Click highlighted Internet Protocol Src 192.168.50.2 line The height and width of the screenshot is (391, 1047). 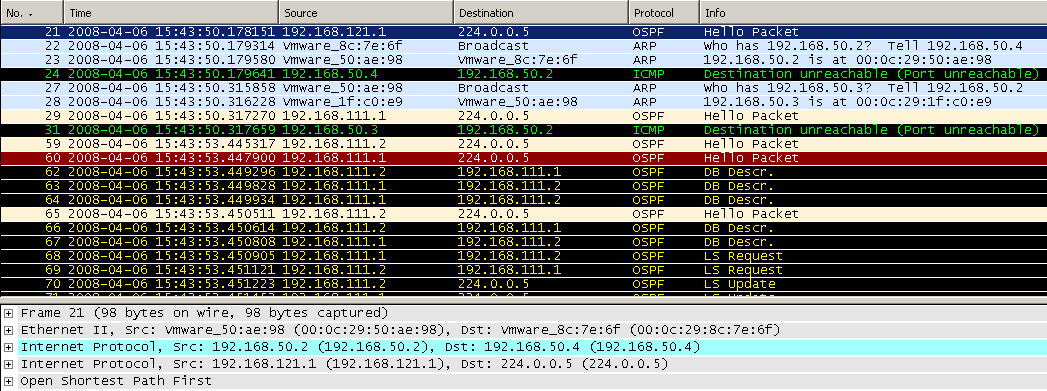pyautogui.click(x=360, y=347)
